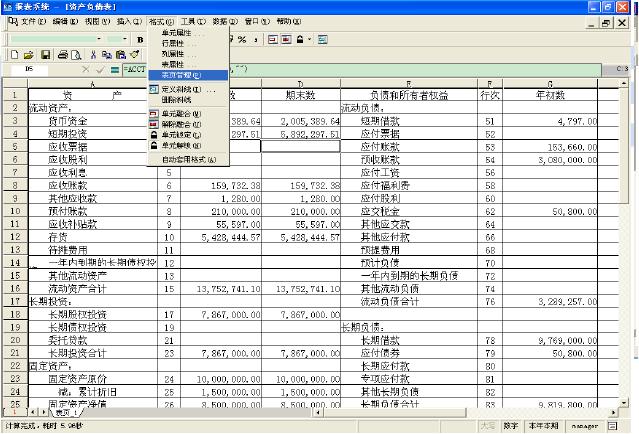Click the rightmost formatting toolbar icon
639x434 pixels.
pos(323,40)
